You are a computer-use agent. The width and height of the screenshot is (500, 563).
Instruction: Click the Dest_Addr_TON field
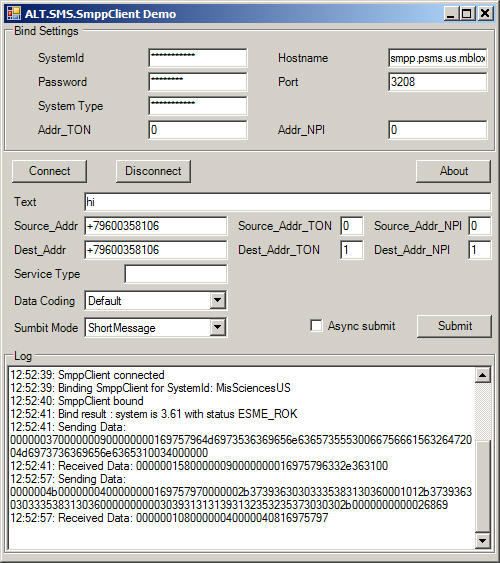pos(351,250)
